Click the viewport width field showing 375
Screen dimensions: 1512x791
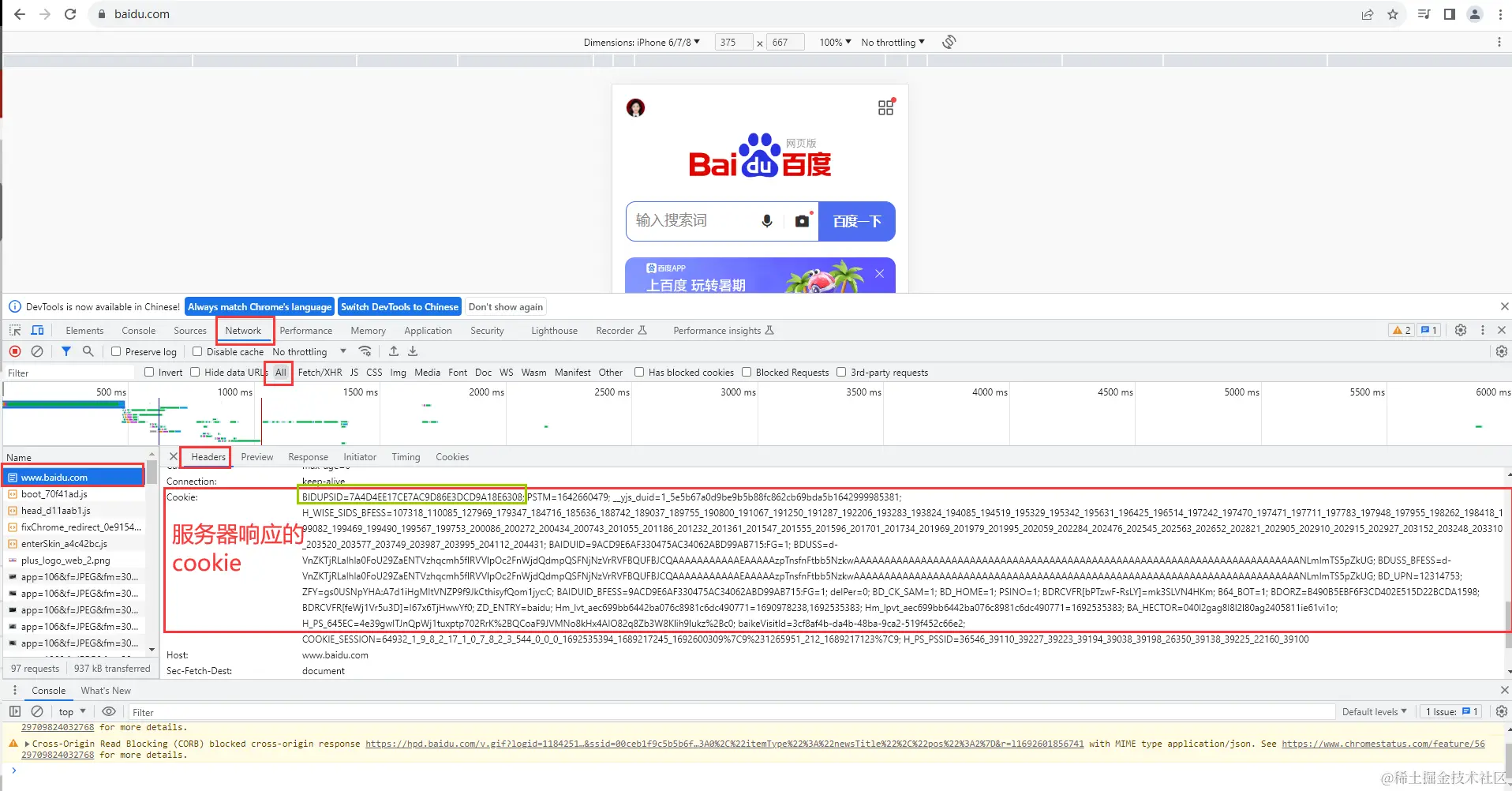point(733,42)
